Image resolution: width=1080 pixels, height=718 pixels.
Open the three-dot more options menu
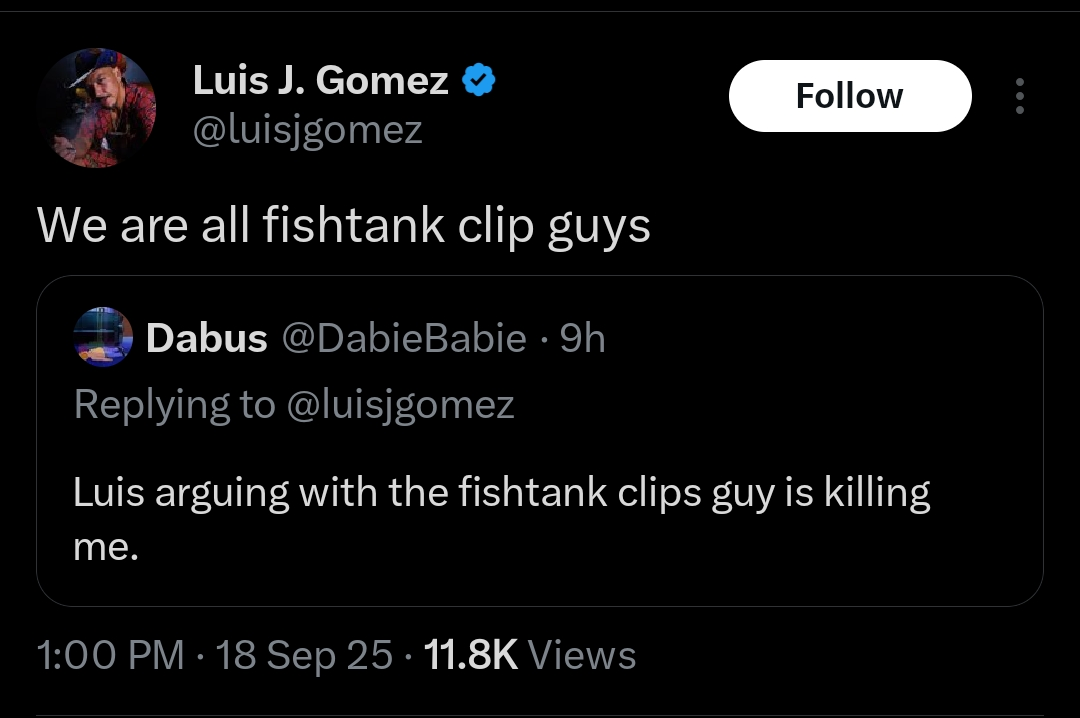pyautogui.click(x=1019, y=96)
